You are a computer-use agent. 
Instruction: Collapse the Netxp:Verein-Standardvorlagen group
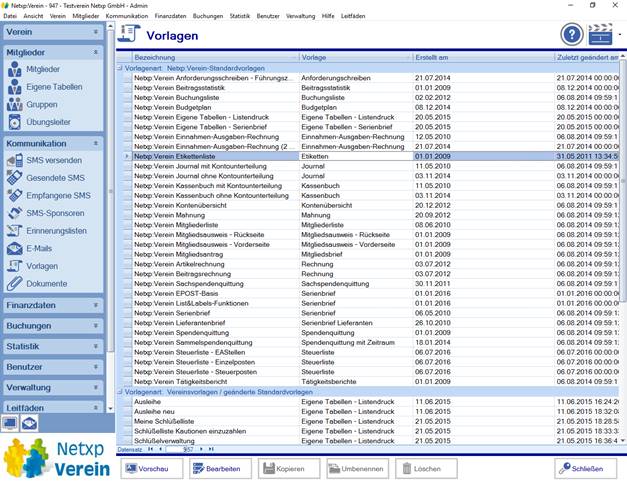coord(120,68)
